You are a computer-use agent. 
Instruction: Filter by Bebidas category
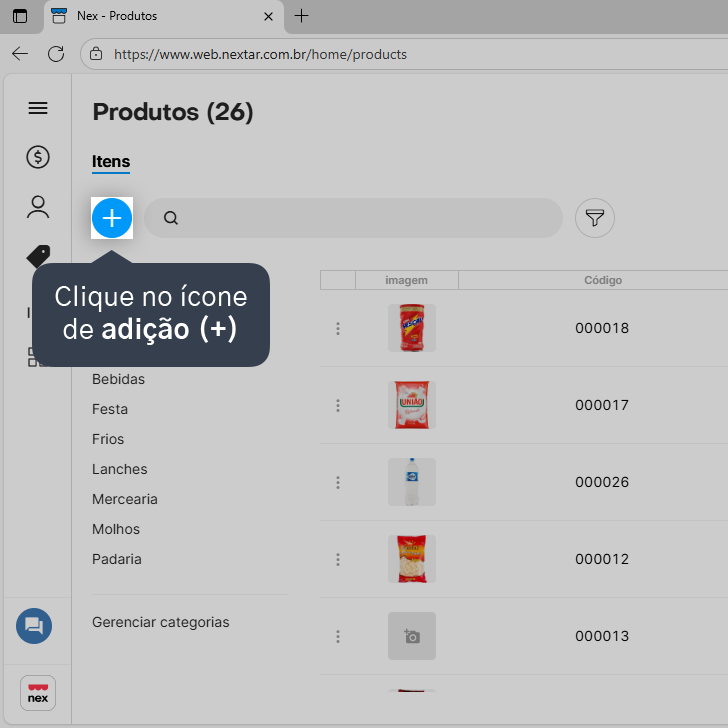pyautogui.click(x=118, y=379)
